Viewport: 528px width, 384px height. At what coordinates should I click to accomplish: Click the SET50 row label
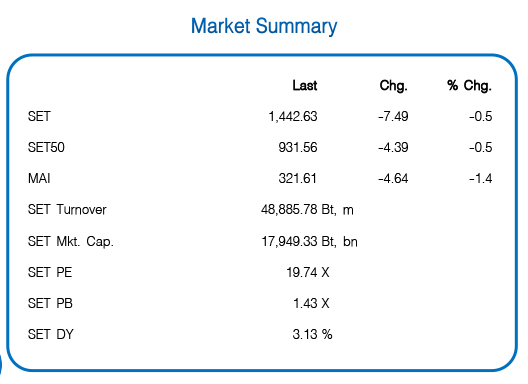[46, 148]
